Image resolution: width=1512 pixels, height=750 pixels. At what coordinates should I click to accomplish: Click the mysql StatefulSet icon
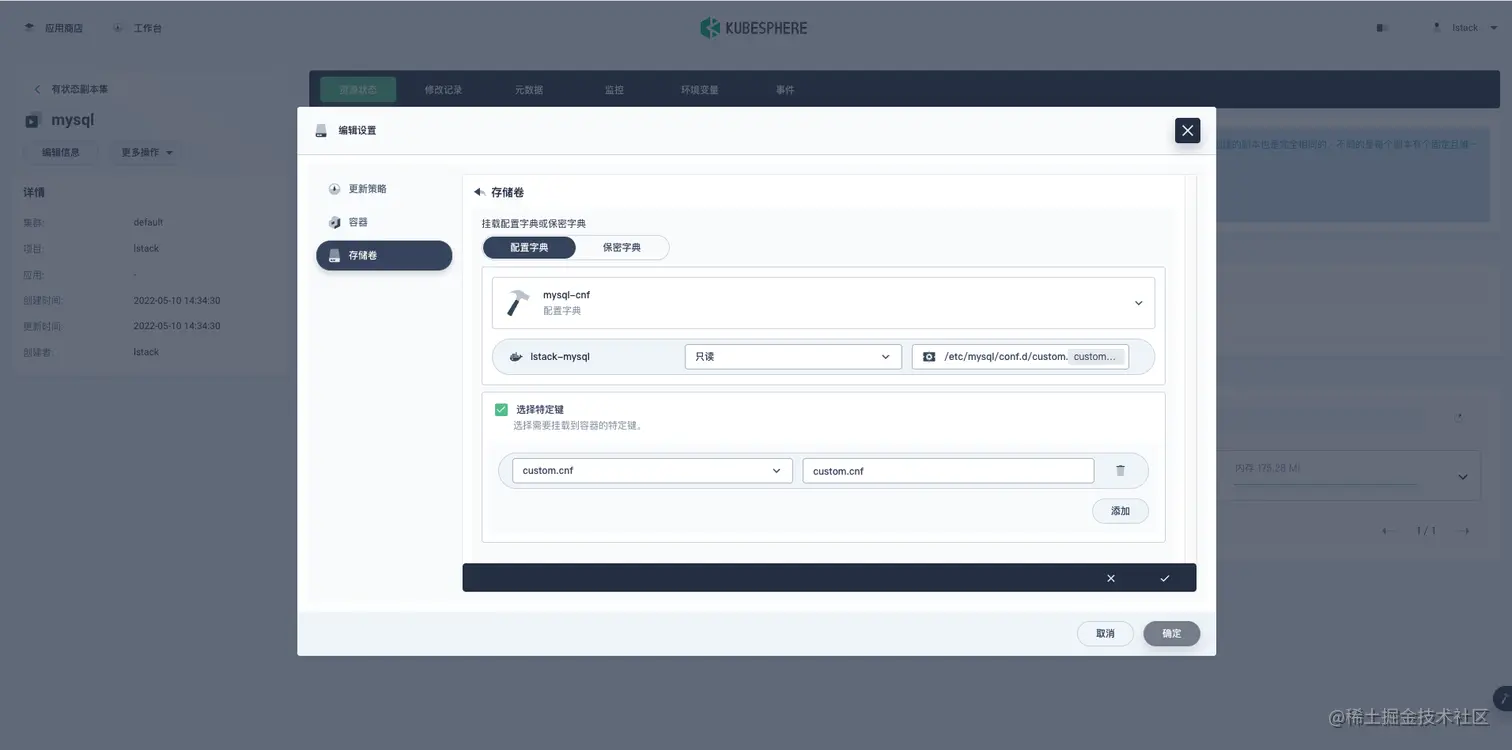tap(32, 120)
